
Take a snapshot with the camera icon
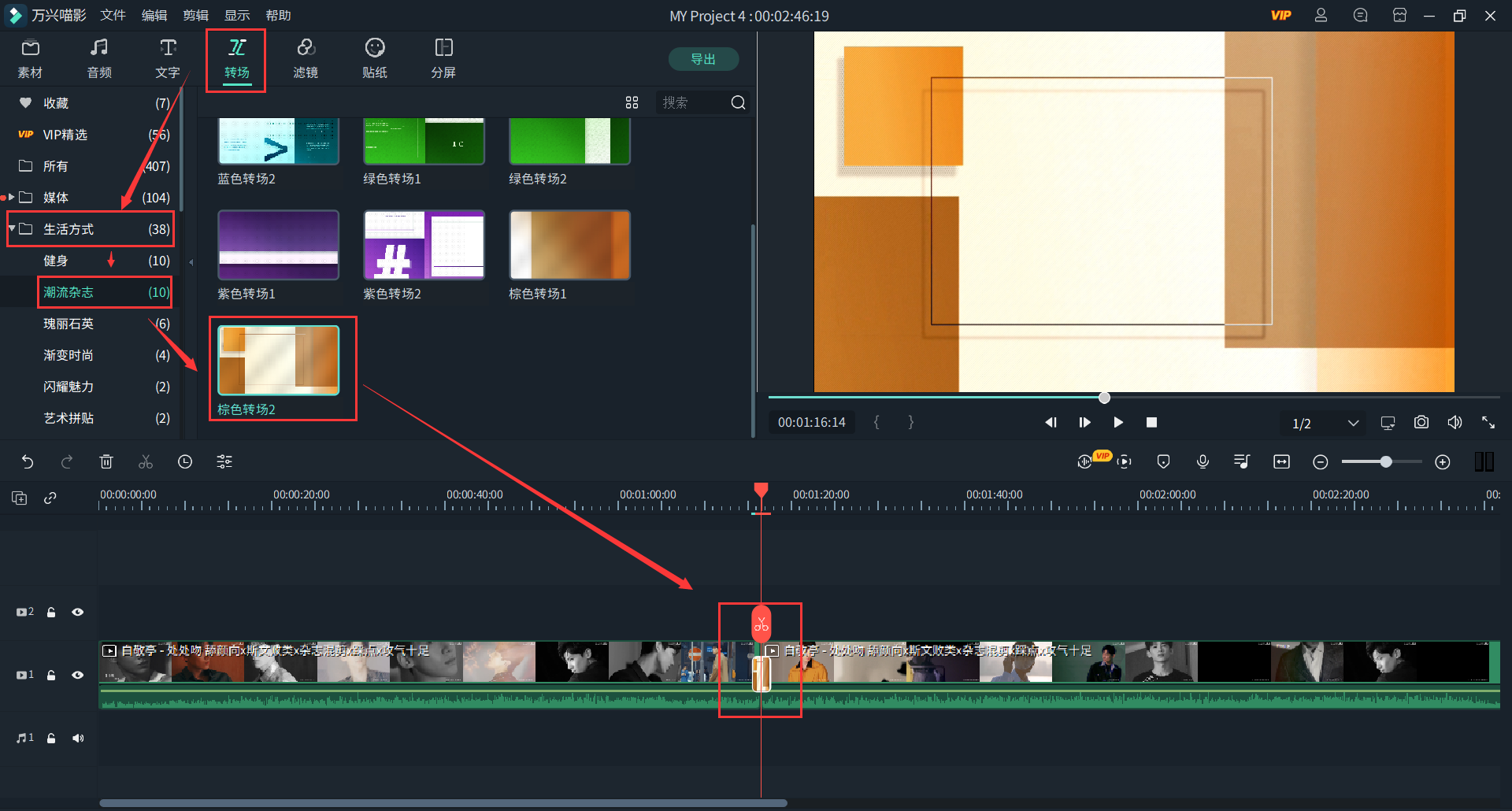point(1421,423)
